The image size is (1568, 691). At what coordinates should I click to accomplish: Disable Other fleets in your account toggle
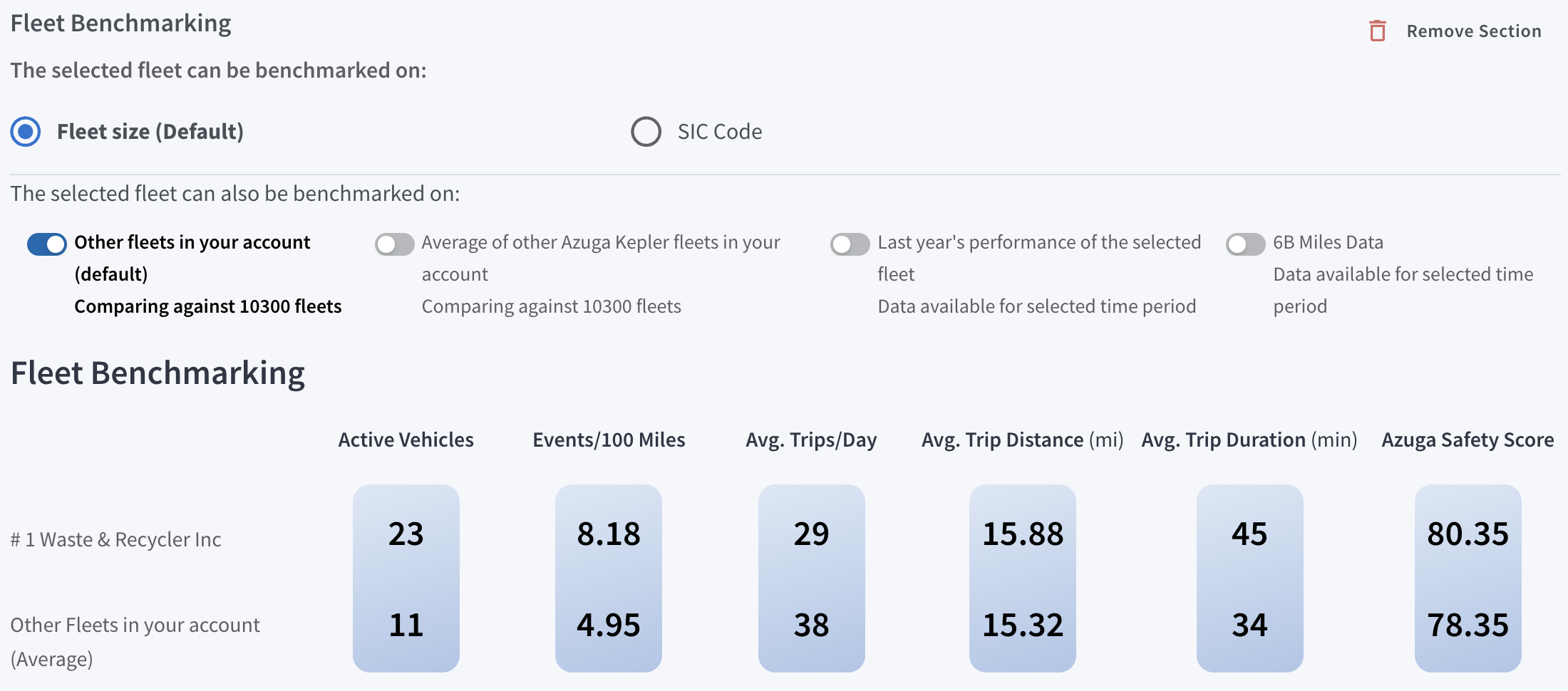point(47,244)
